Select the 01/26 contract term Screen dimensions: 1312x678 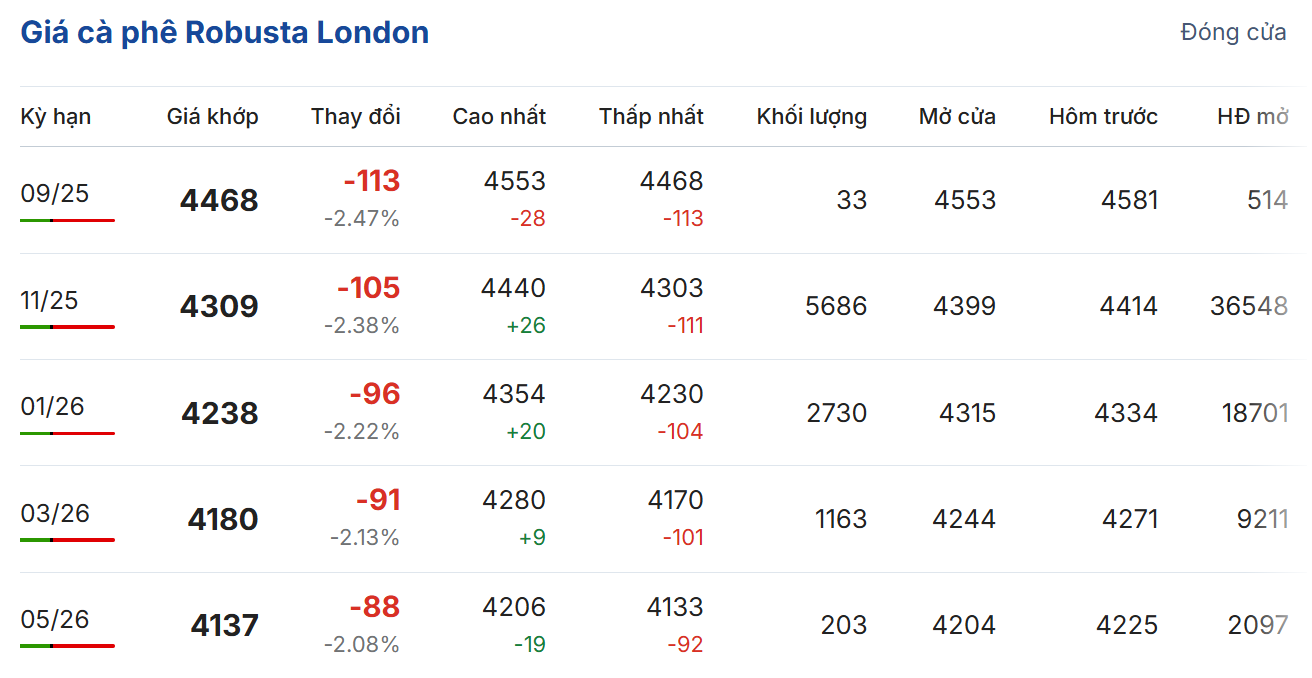tap(52, 406)
